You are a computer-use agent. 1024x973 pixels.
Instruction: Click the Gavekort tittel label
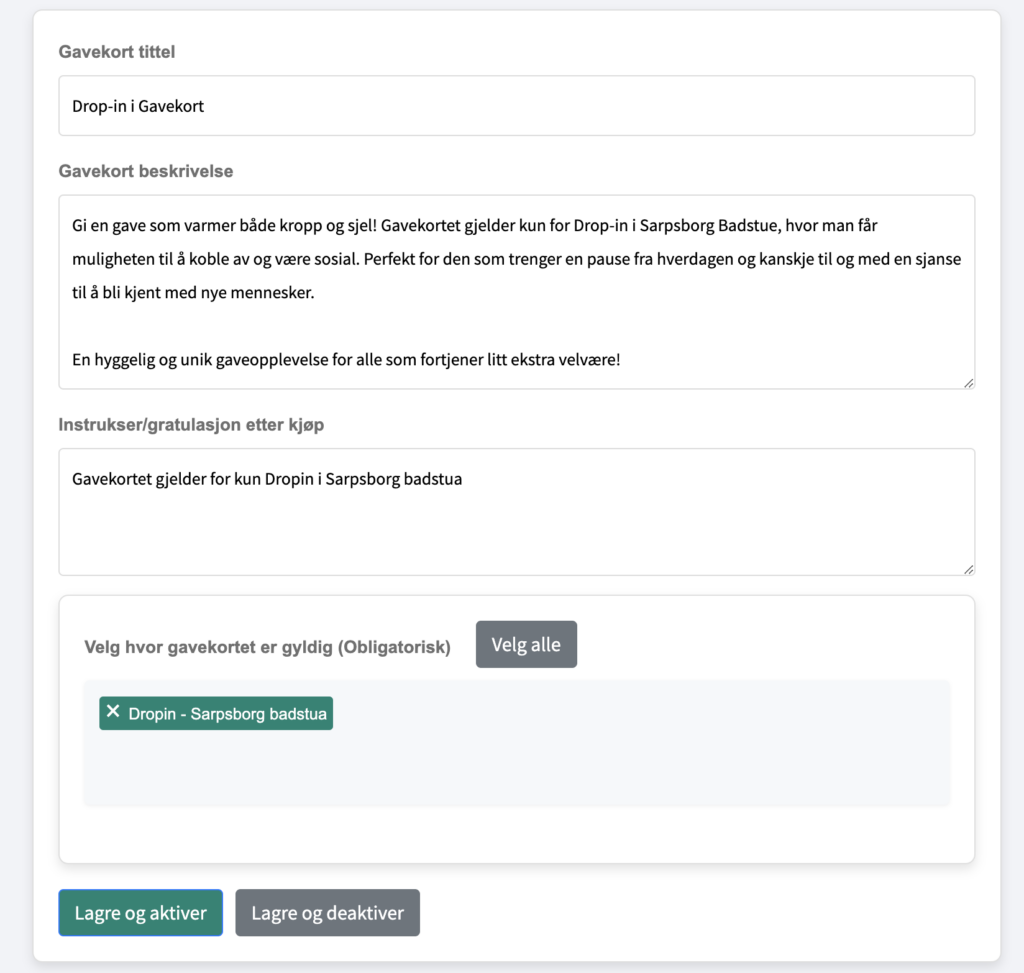click(x=116, y=51)
